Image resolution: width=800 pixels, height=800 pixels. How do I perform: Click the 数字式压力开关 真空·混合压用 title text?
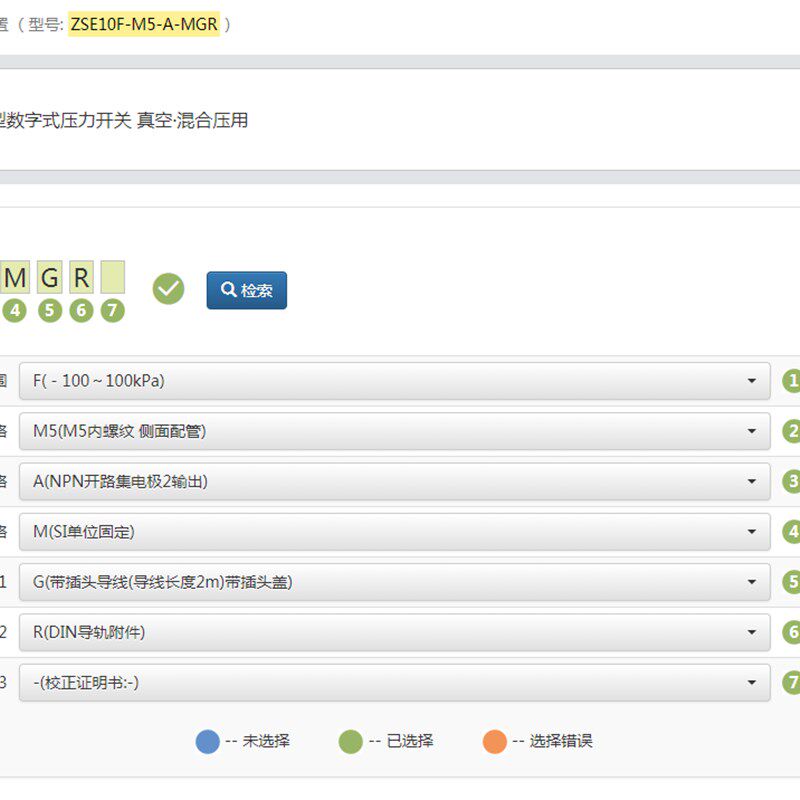pos(124,120)
